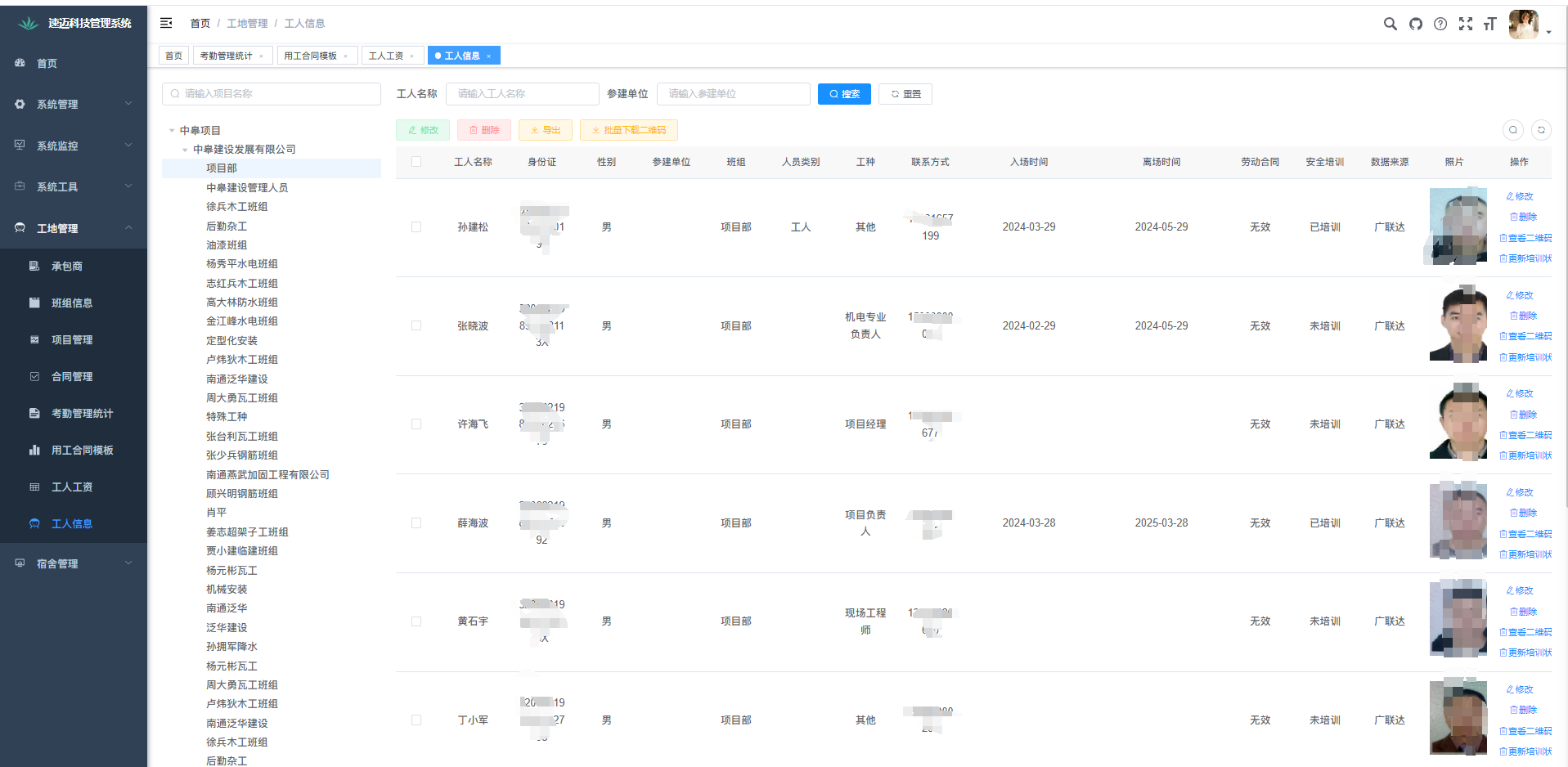Check the row for 许海飞
Image resolution: width=1568 pixels, height=767 pixels.
[416, 424]
